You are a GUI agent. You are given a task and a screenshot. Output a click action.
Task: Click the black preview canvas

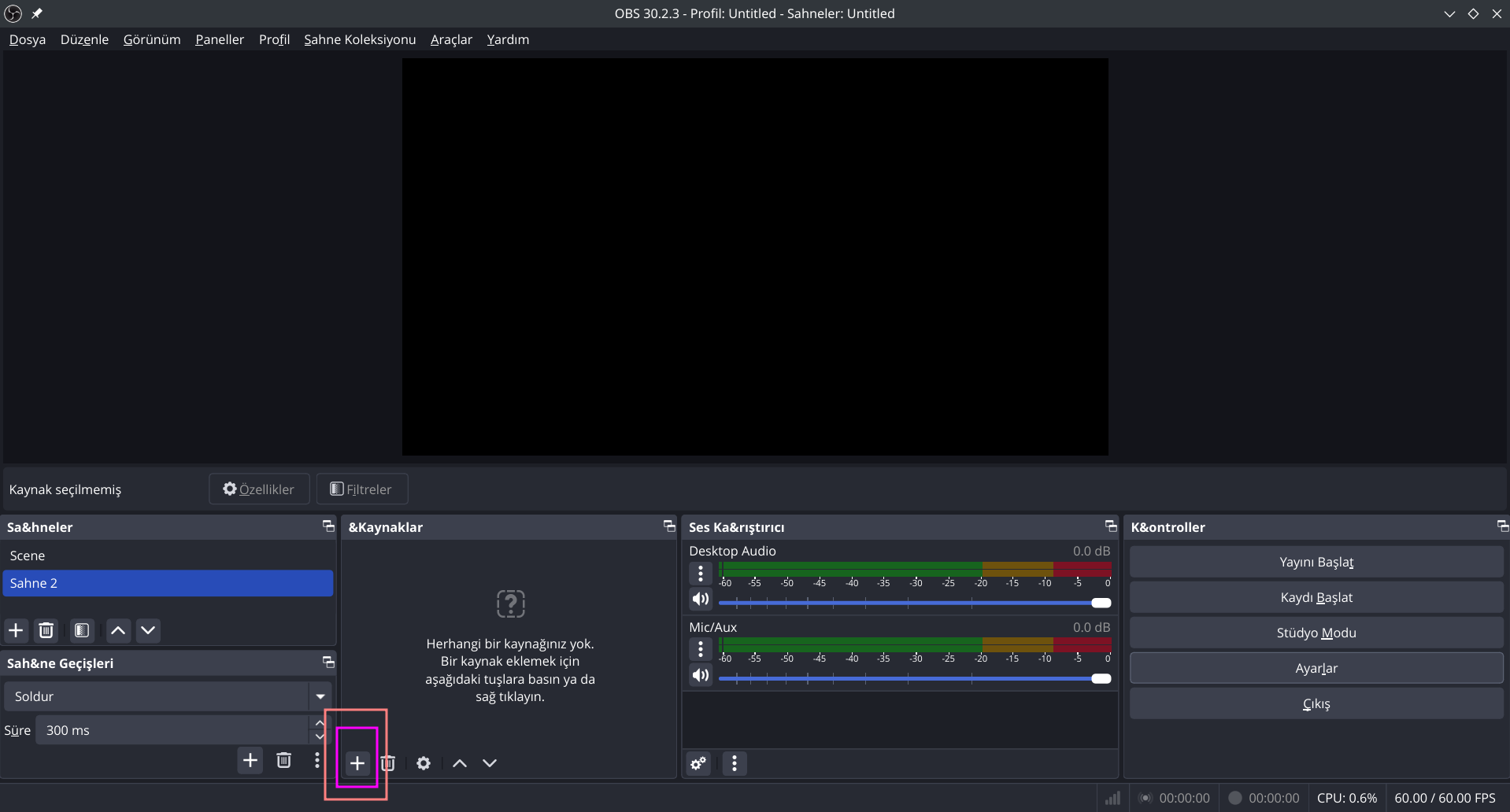[755, 257]
